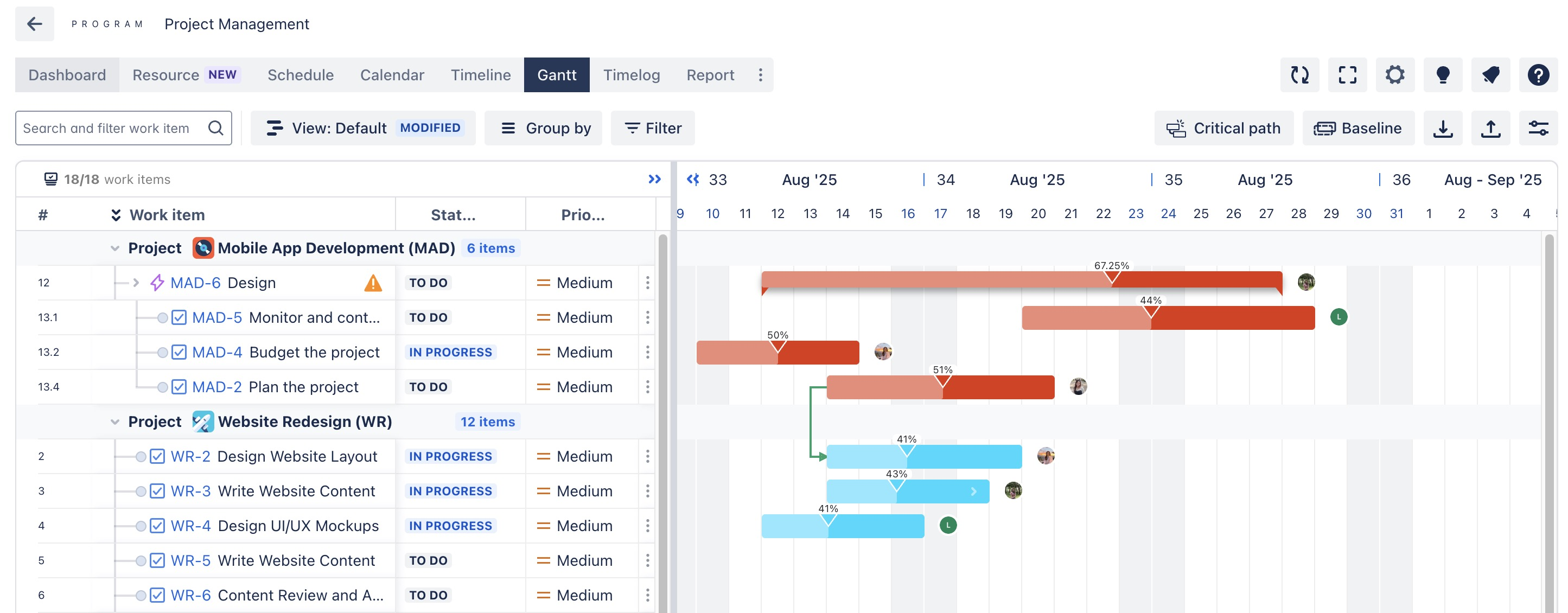Click the MAD-6 Design warning triangle
The width and height of the screenshot is (1568, 613).
373,283
